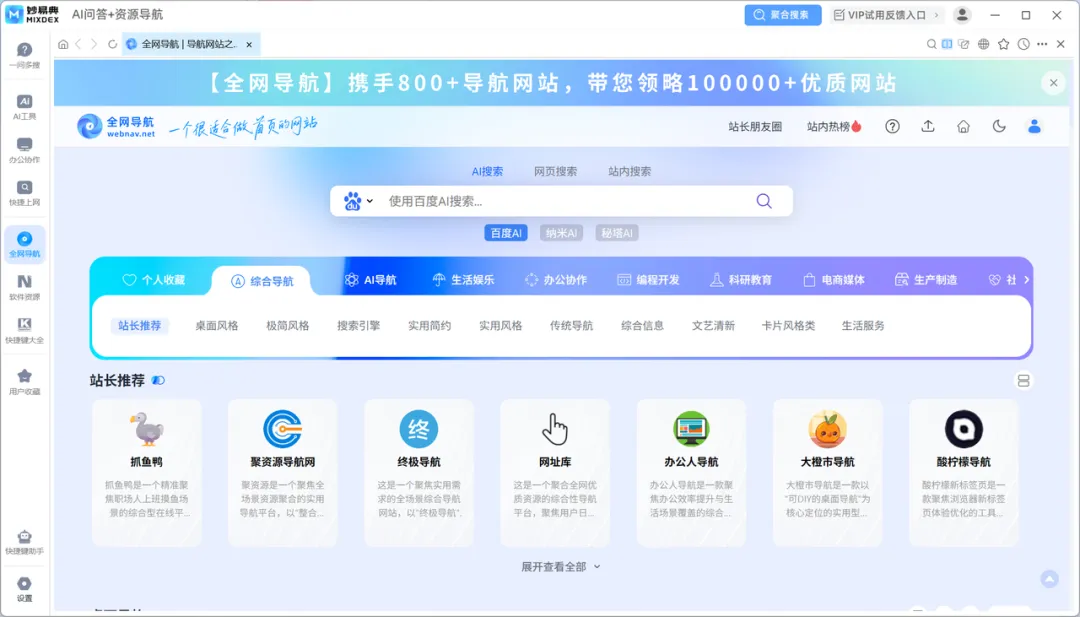This screenshot has width=1080, height=617.
Task: Select 纳米AI engine chip
Action: tap(561, 233)
